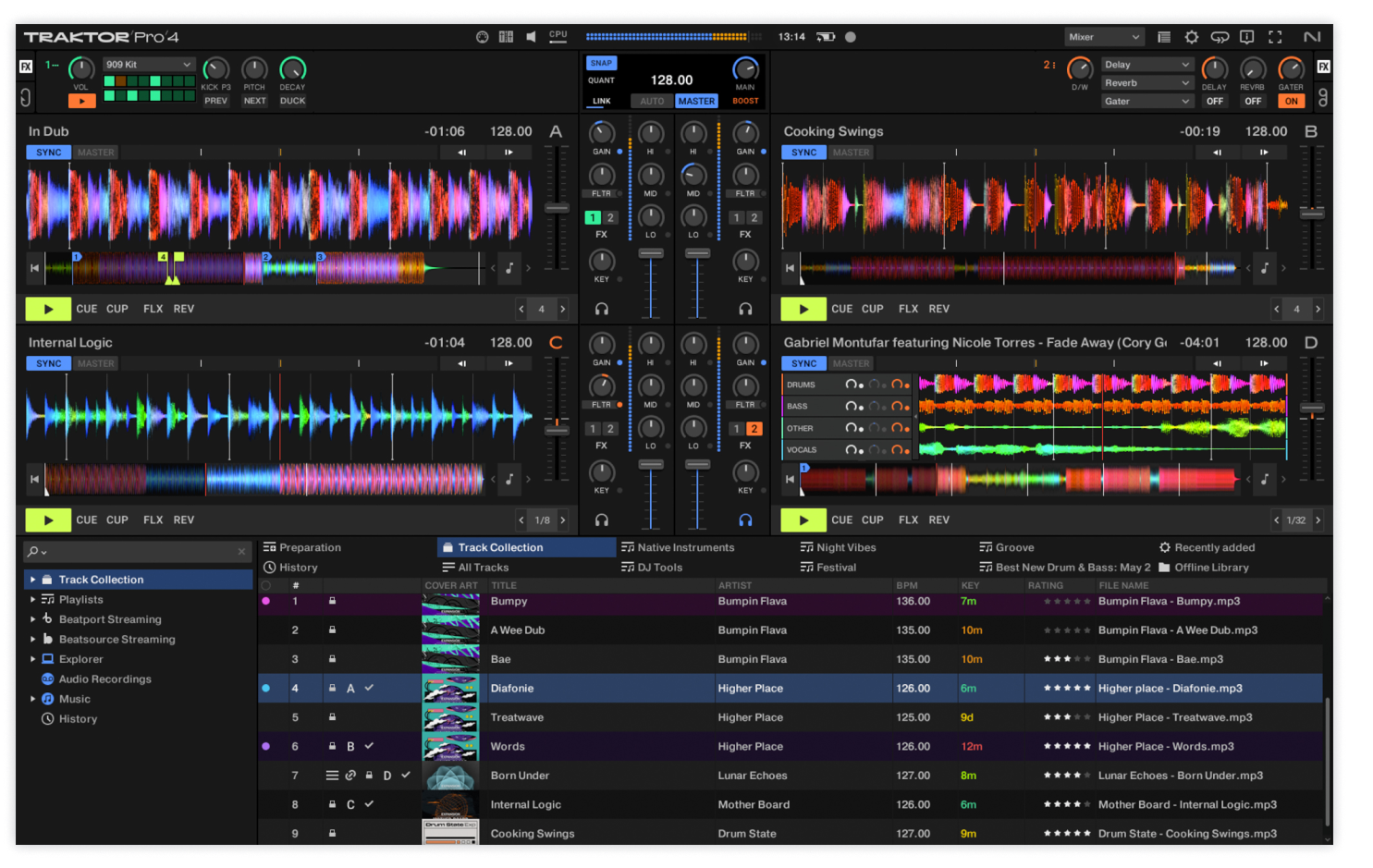The width and height of the screenshot is (1373, 868).
Task: Open the Delay effect dropdown
Action: click(1146, 65)
